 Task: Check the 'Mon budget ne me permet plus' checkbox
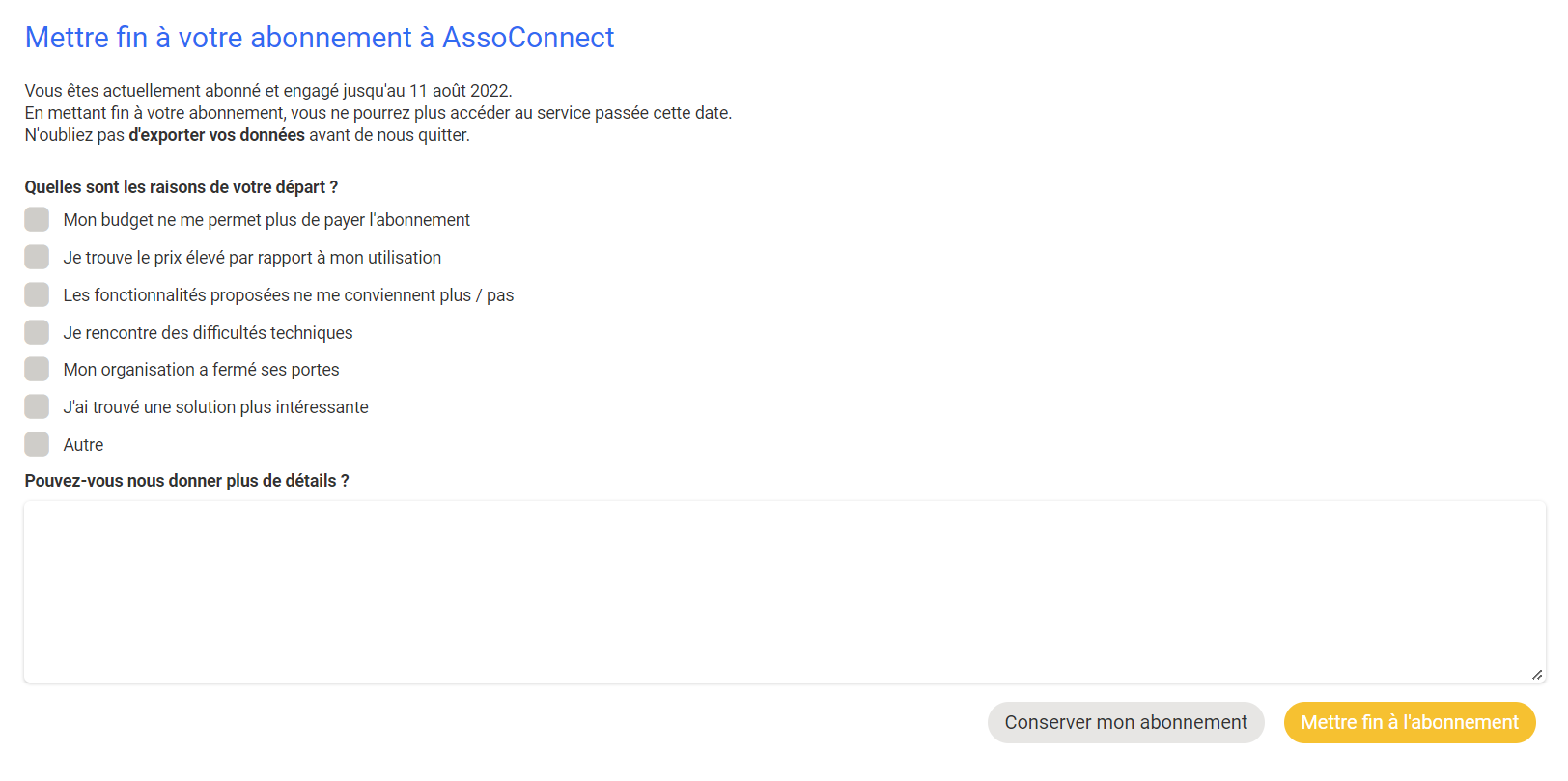tap(37, 219)
